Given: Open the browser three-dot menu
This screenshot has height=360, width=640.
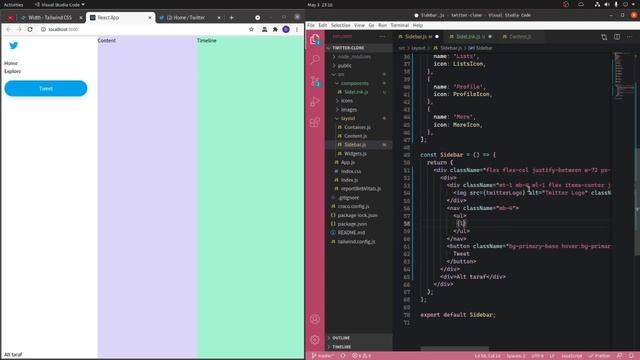Looking at the screenshot, I should [x=297, y=29].
